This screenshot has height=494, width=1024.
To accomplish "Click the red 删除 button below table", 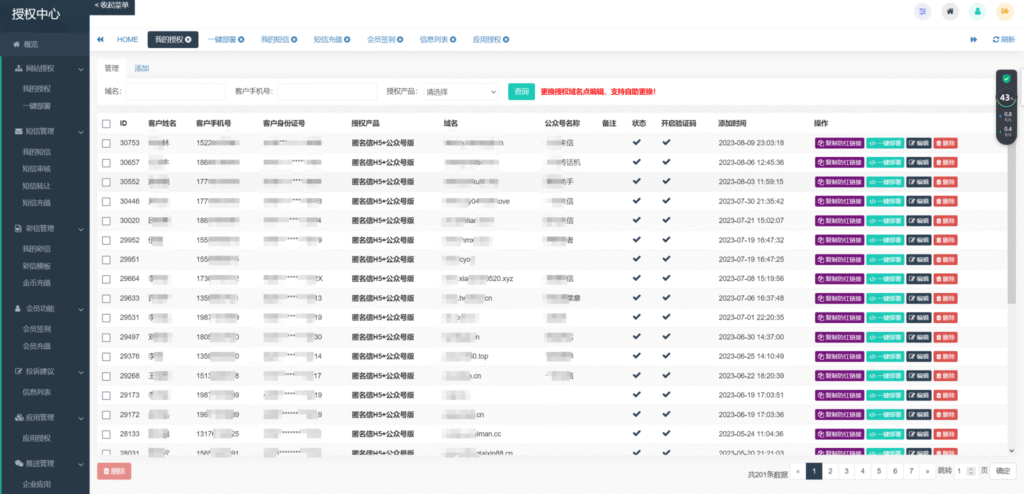I will coord(114,470).
